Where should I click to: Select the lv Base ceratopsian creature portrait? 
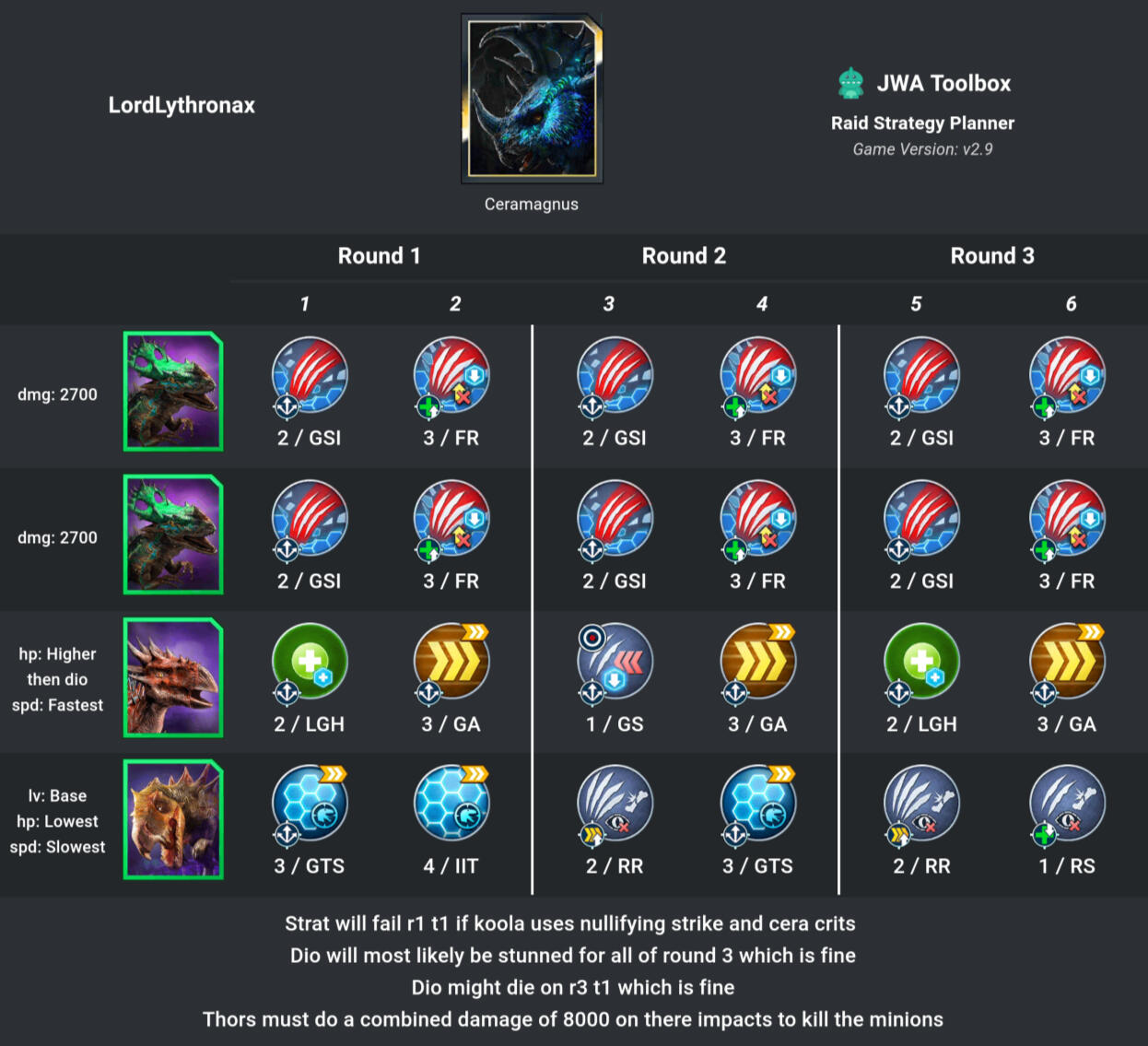173,819
